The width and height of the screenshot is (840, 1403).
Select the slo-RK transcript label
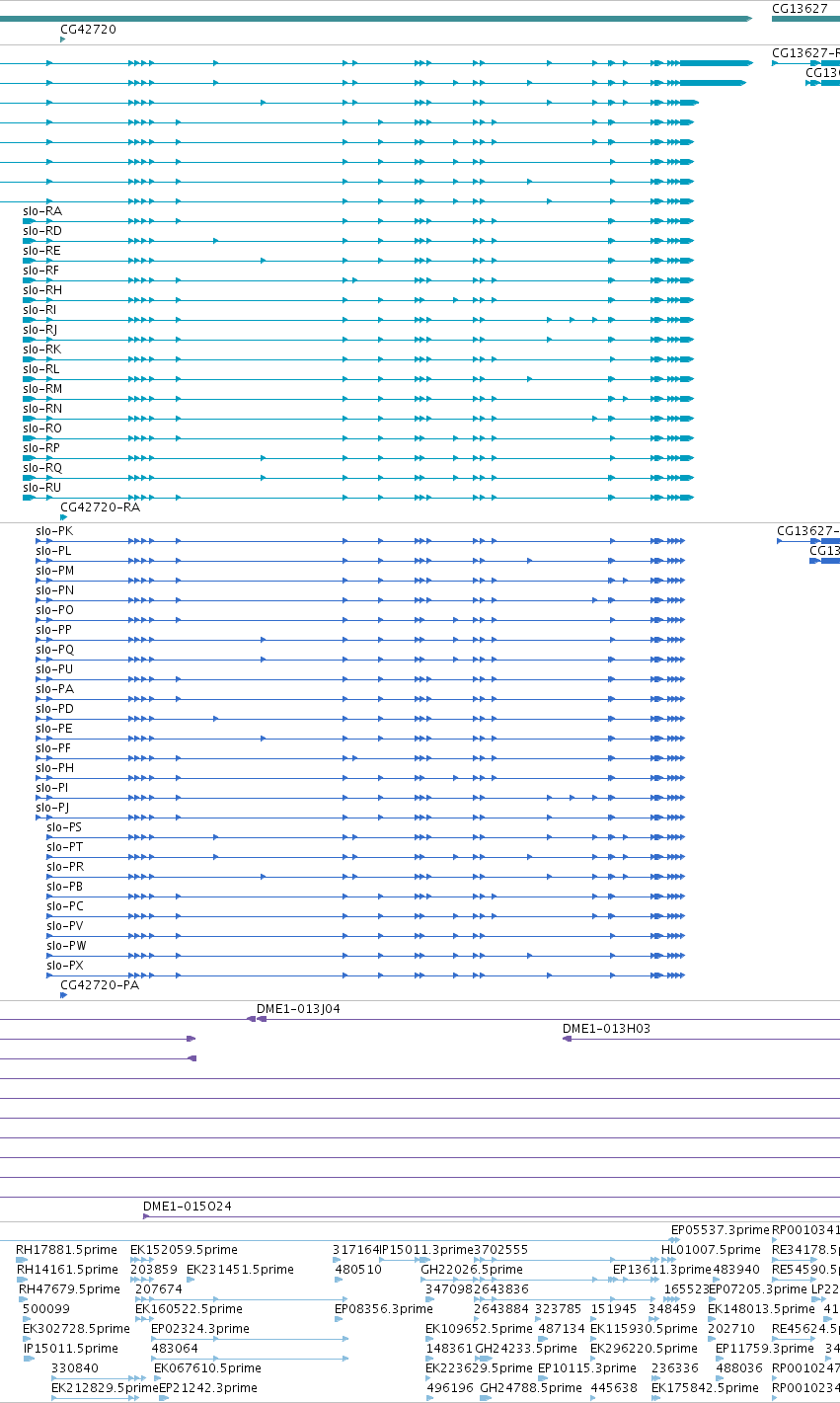click(x=41, y=350)
